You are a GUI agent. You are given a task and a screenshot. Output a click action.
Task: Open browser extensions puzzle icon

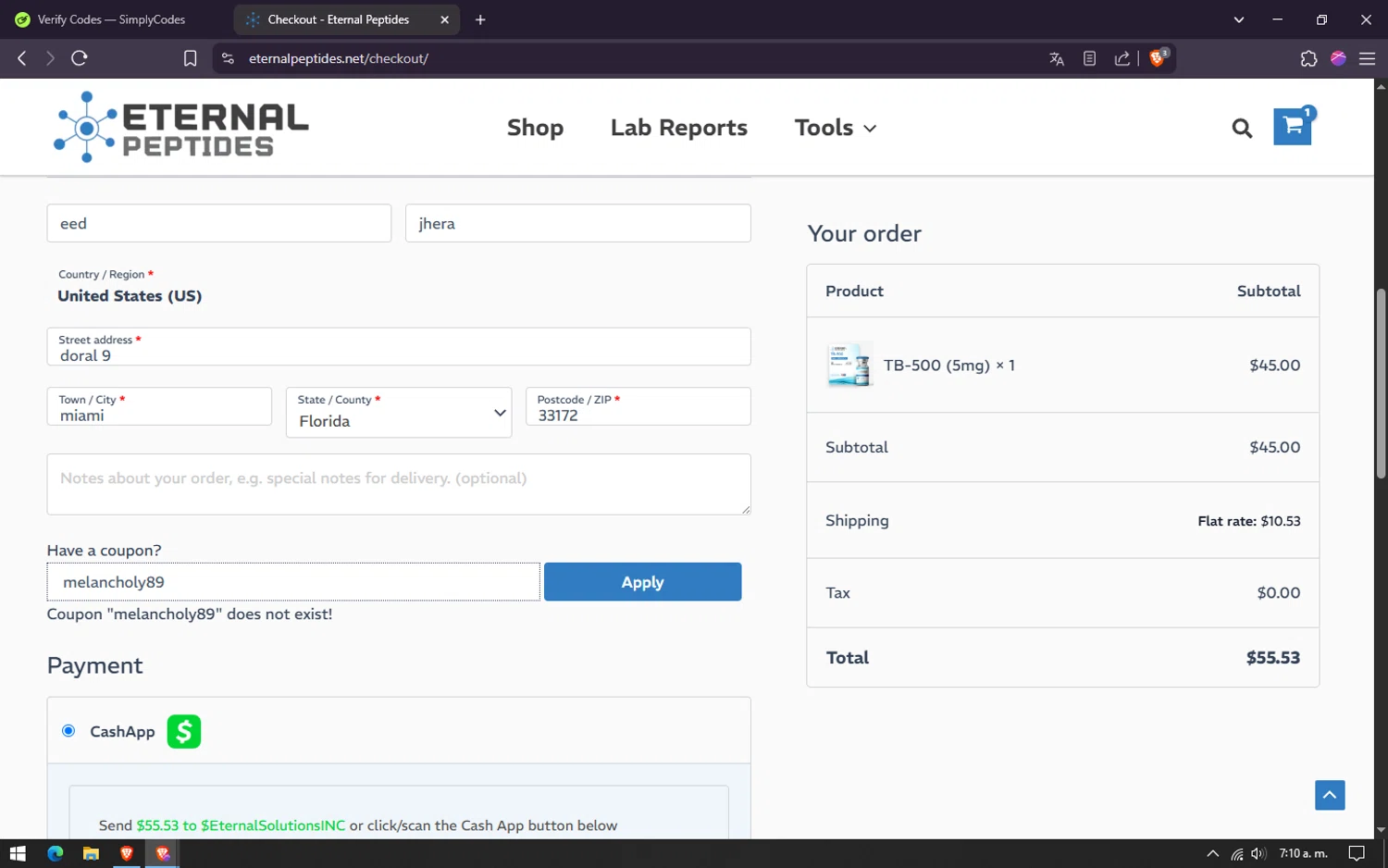[x=1308, y=58]
